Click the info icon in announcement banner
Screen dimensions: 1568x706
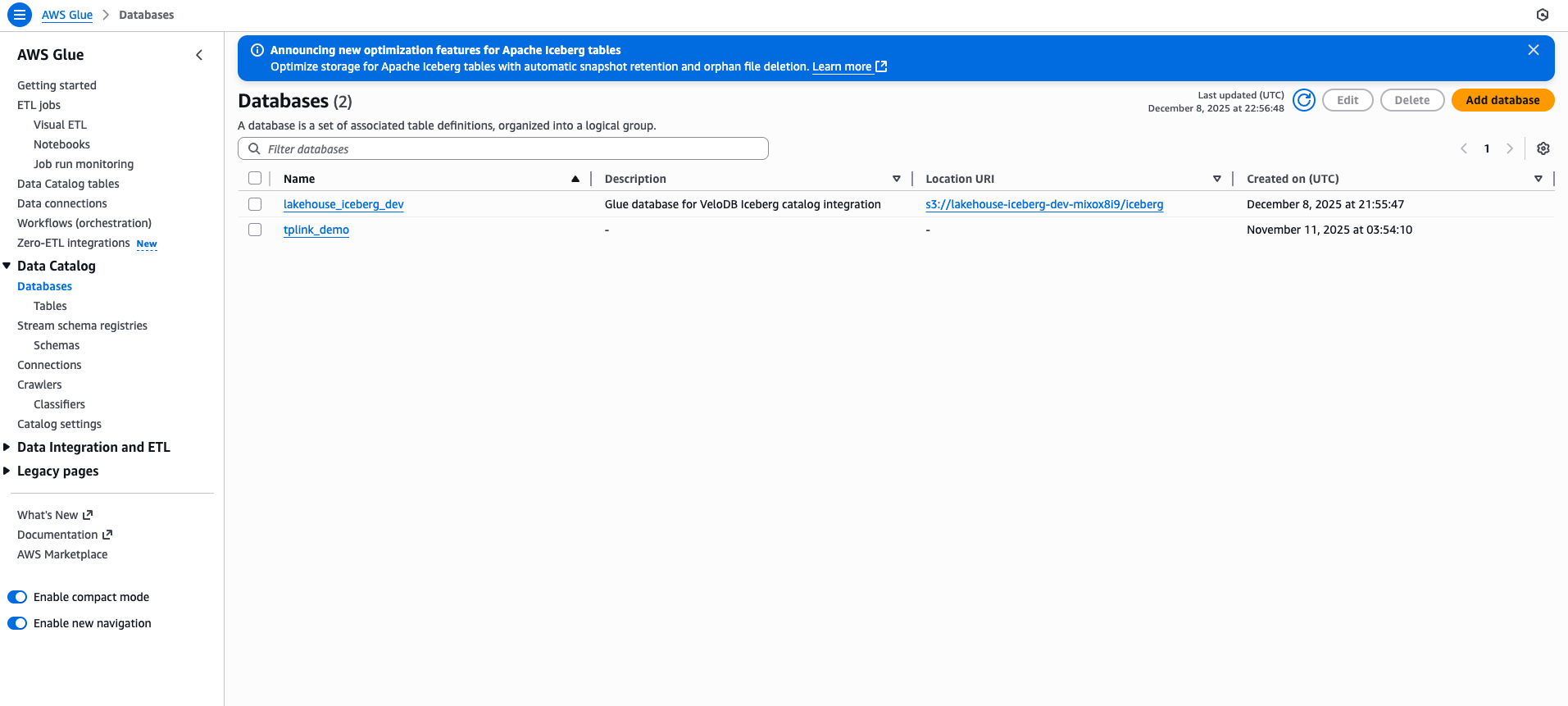click(257, 50)
